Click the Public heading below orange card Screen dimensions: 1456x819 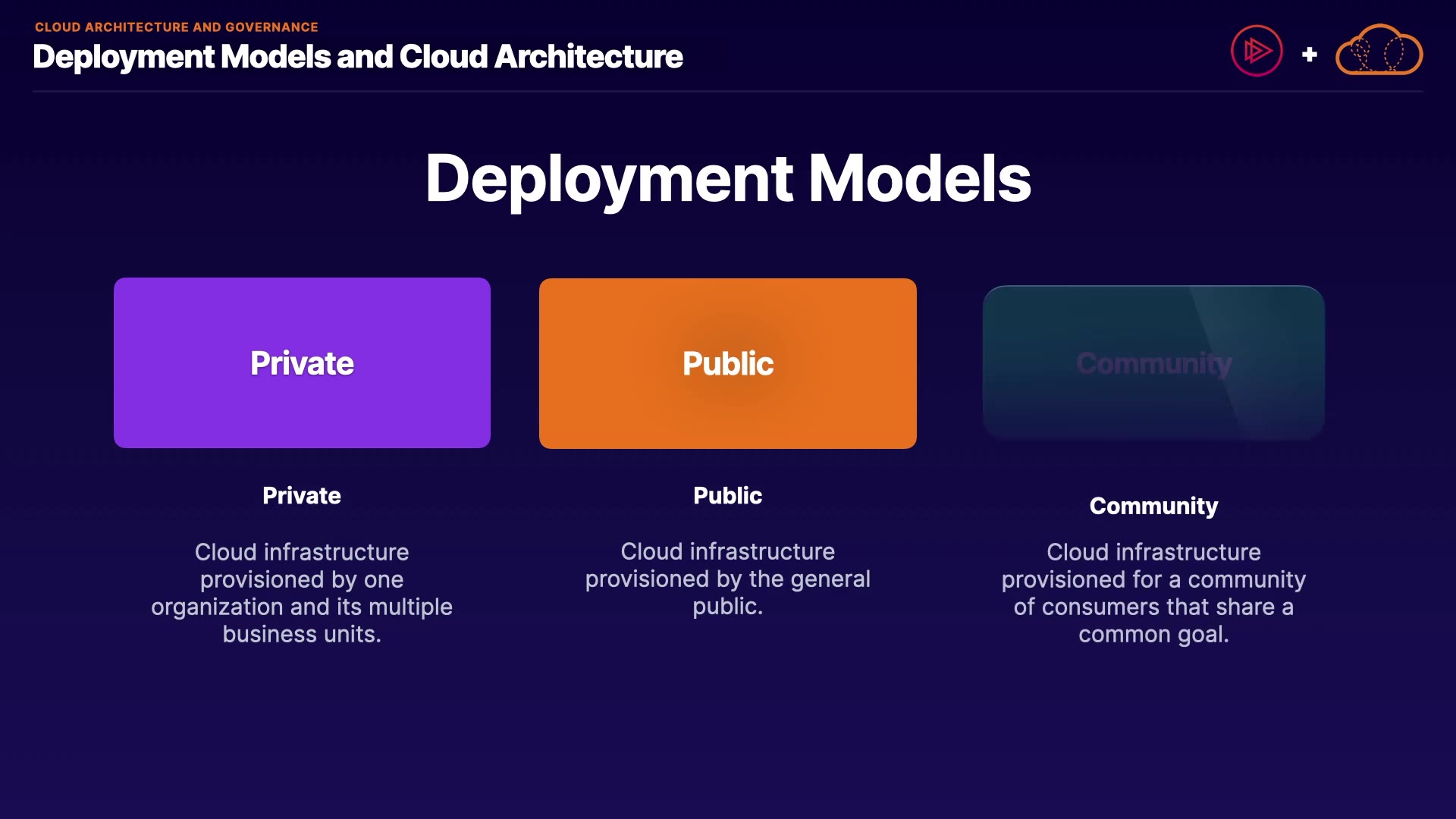pos(727,495)
